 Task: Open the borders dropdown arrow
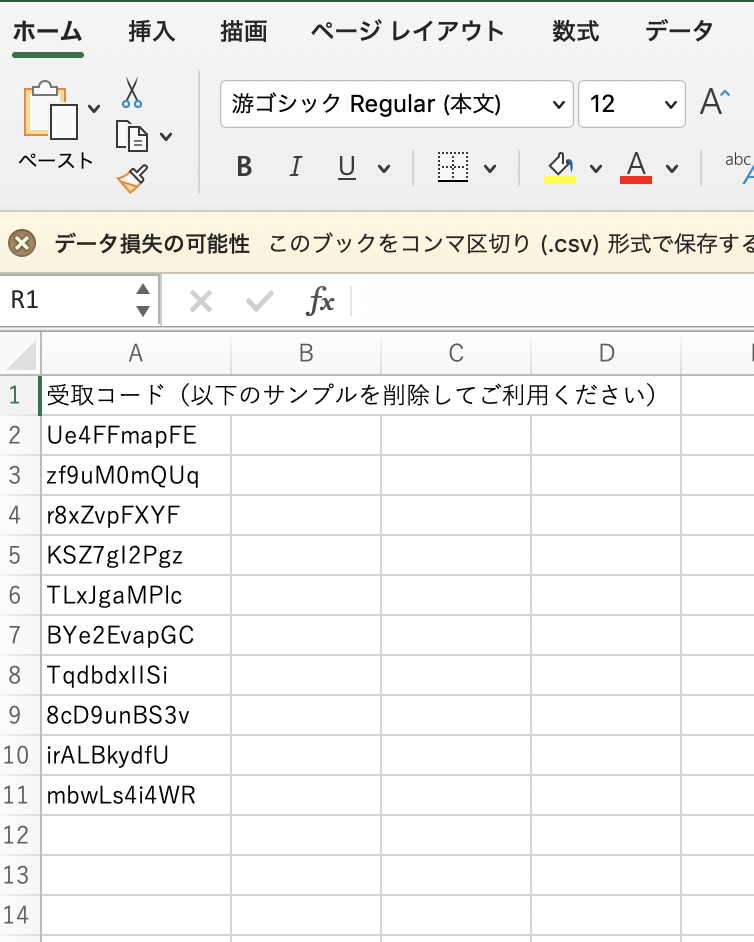[490, 169]
